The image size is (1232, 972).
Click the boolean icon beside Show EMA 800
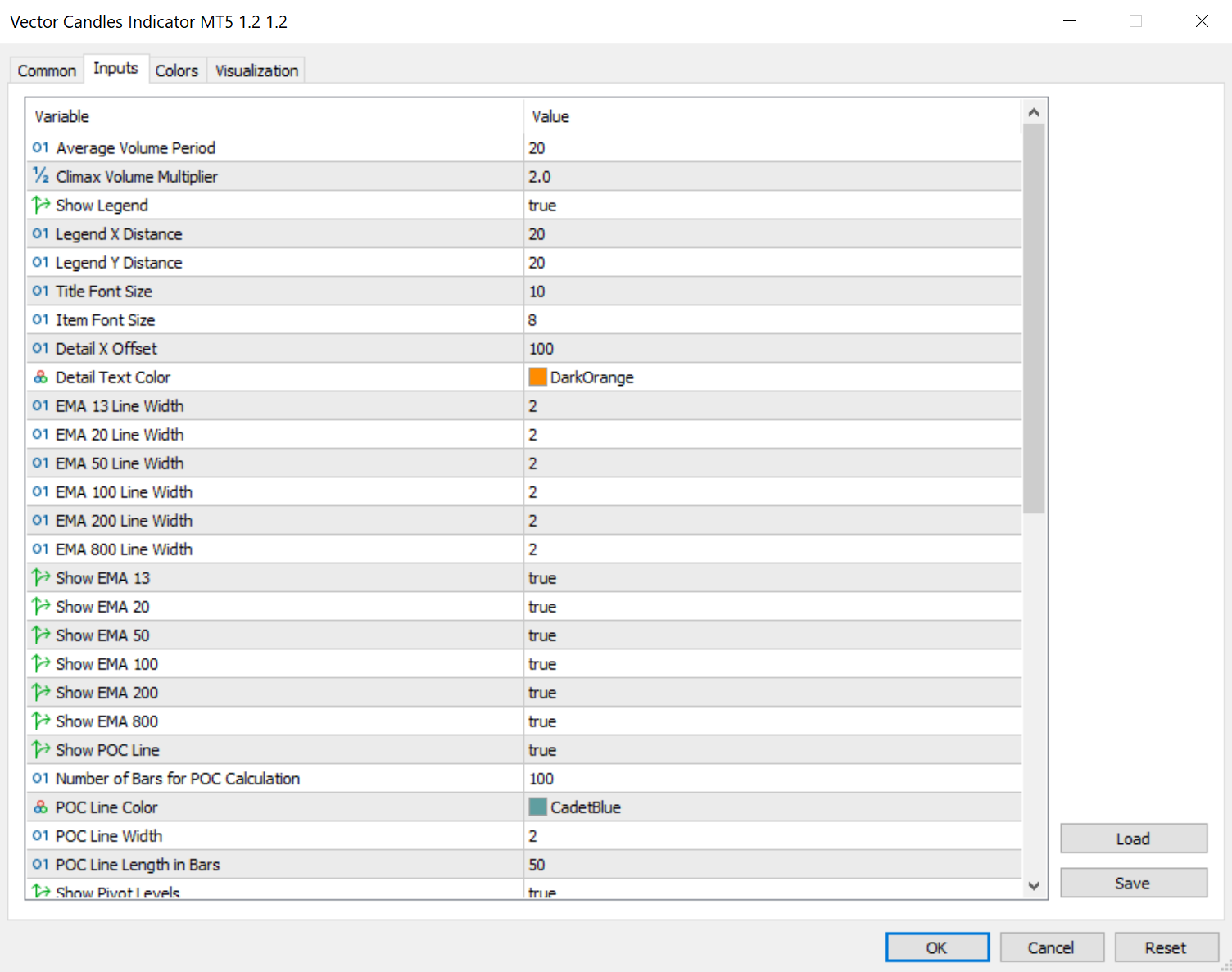(40, 721)
